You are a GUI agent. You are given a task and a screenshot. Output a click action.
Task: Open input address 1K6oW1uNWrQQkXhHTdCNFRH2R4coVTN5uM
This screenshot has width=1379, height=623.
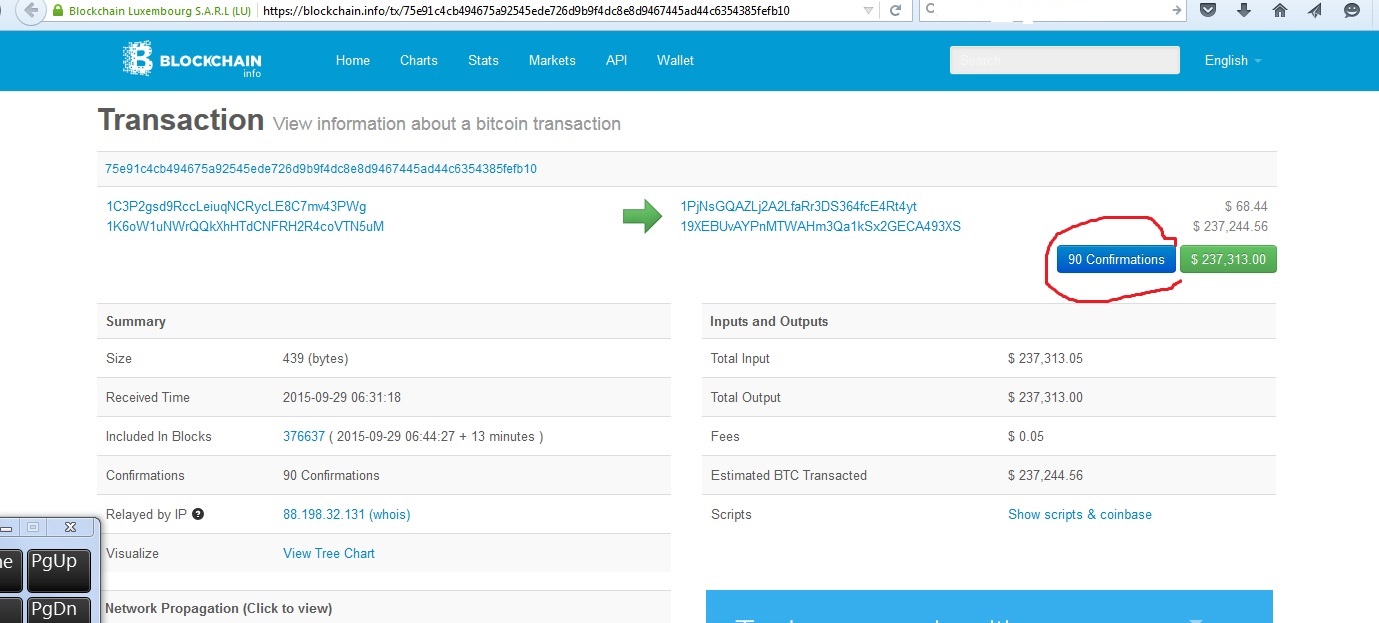coord(245,226)
